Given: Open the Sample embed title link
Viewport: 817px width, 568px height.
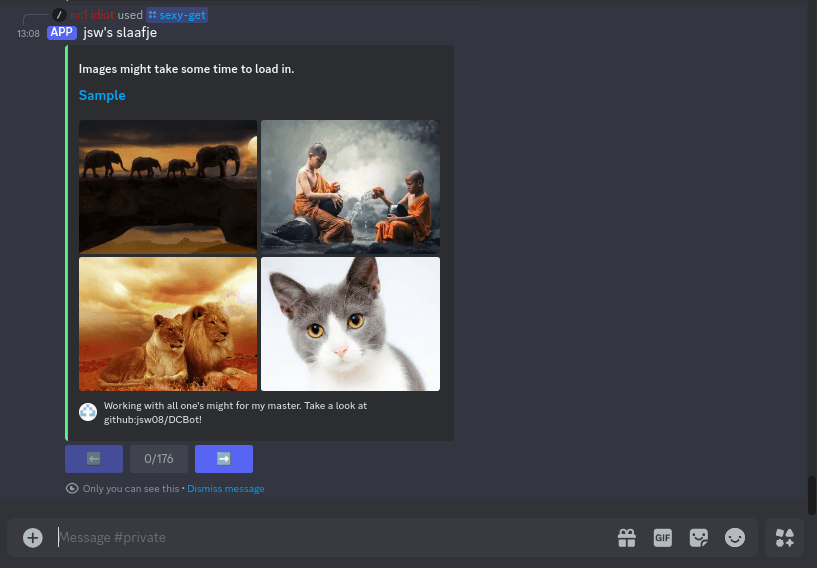Looking at the screenshot, I should coord(102,95).
